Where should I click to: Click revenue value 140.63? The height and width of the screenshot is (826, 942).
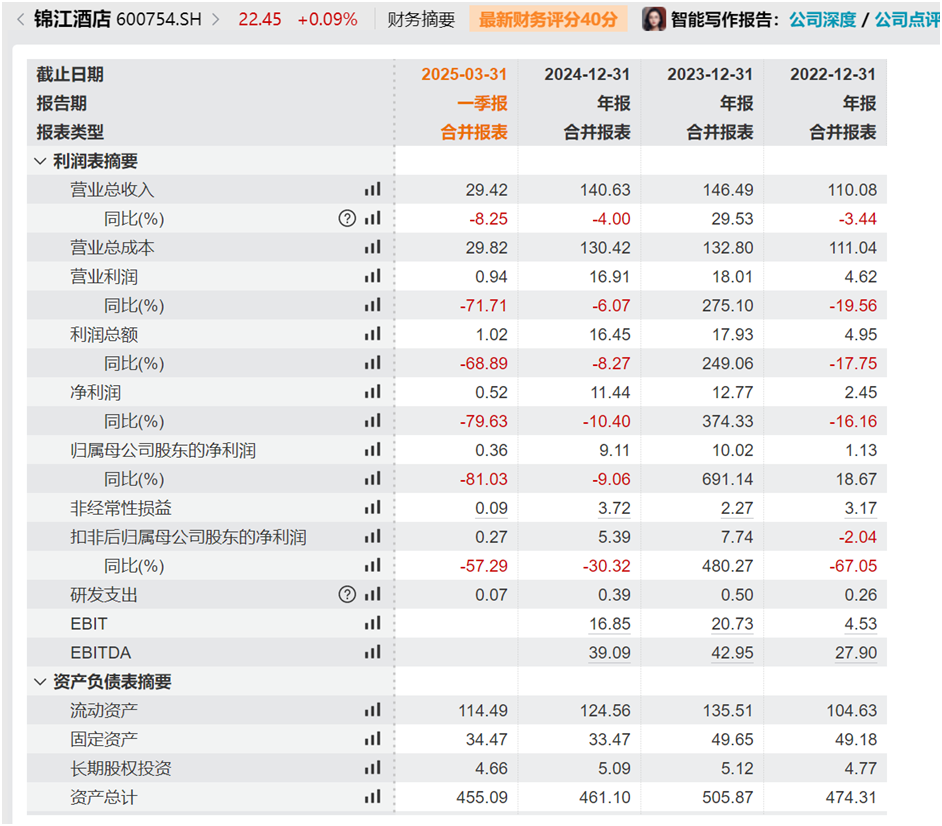[605, 190]
